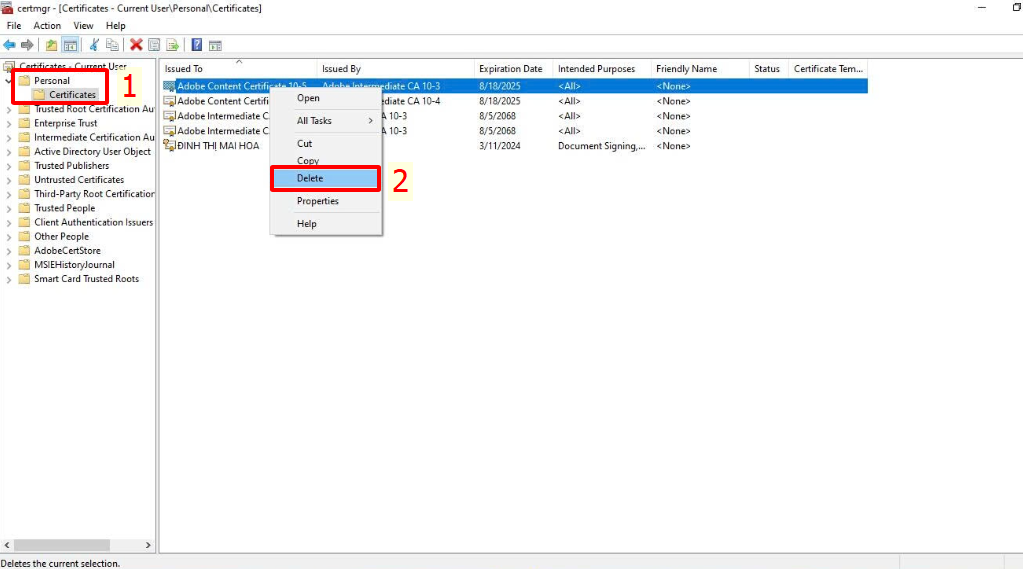Click the Enterprise Trust folder icon
Screen dimensions: 1023x569
pyautogui.click(x=24, y=123)
